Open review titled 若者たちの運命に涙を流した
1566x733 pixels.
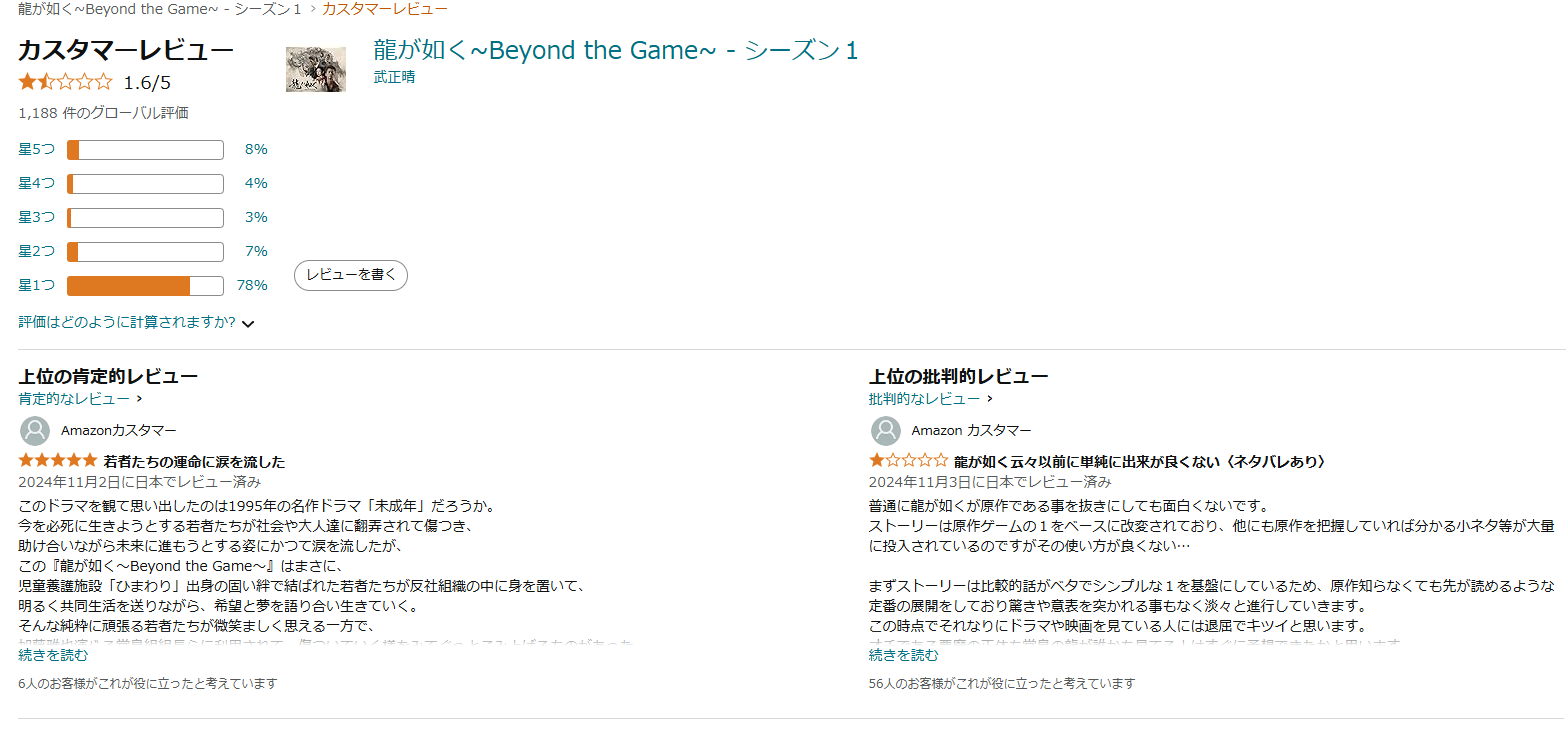(x=195, y=462)
